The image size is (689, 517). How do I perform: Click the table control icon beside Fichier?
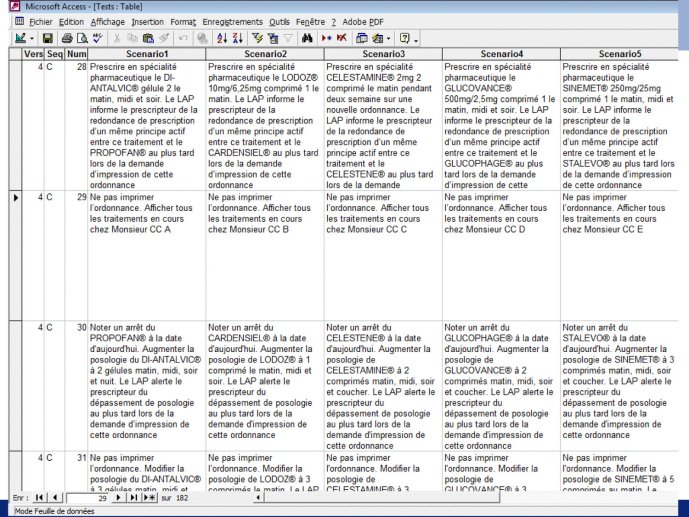[x=19, y=21]
